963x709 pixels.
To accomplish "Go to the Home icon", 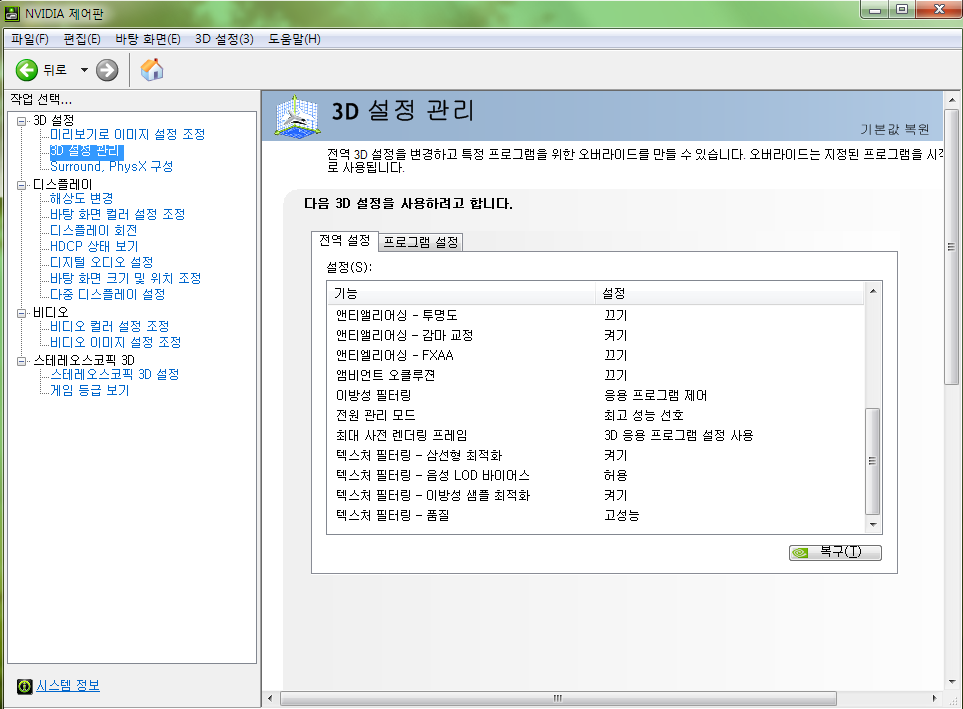I will 152,69.
